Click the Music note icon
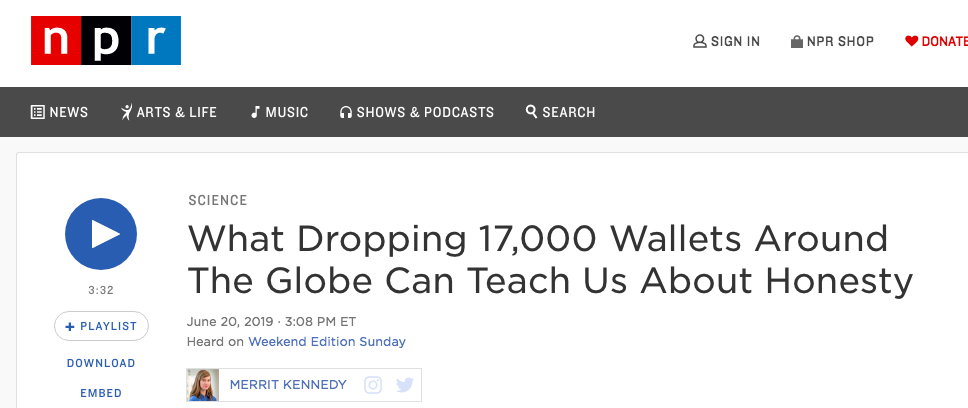 (255, 112)
